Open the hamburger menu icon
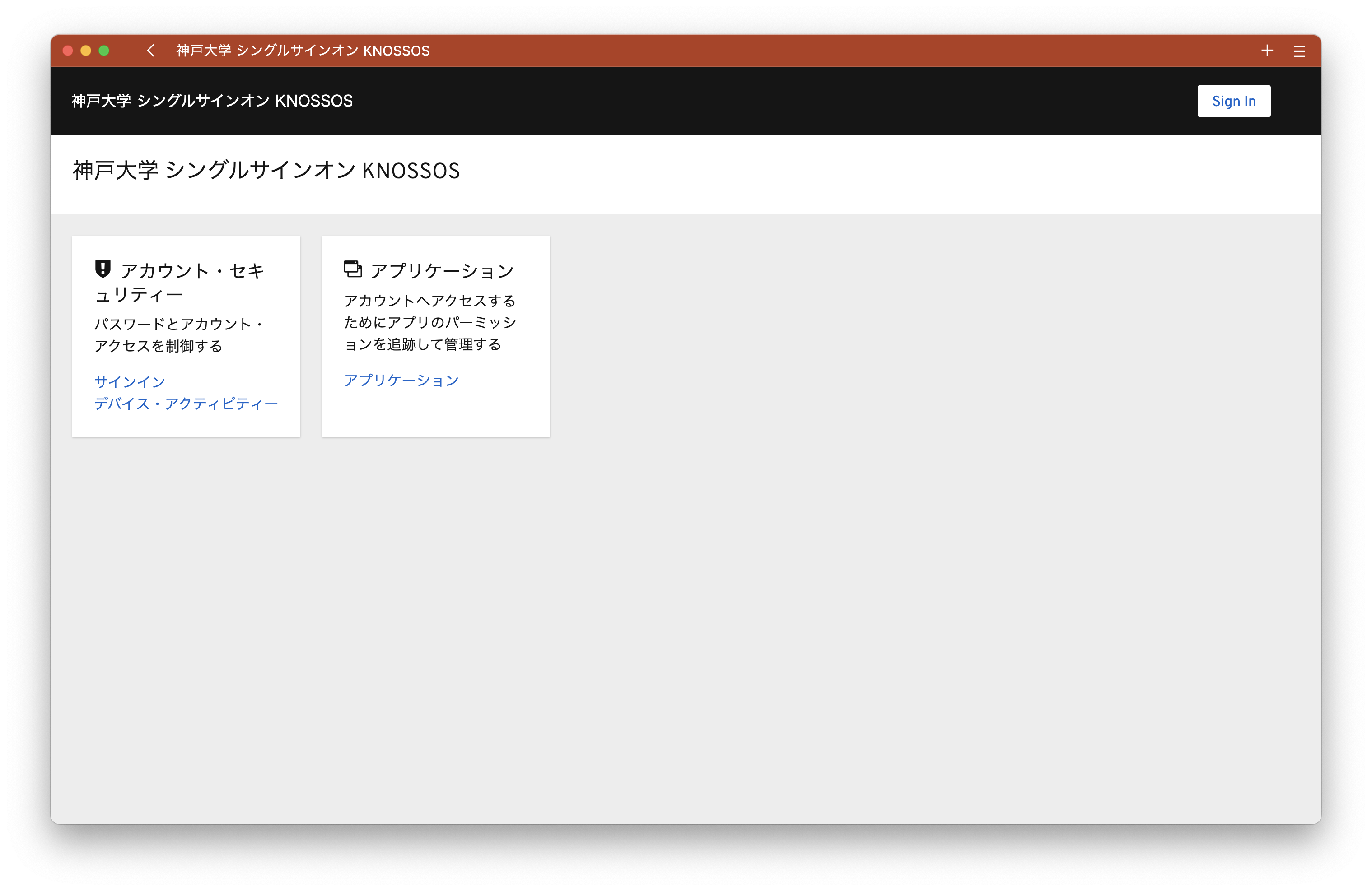Viewport: 1372px width, 891px height. (1299, 51)
